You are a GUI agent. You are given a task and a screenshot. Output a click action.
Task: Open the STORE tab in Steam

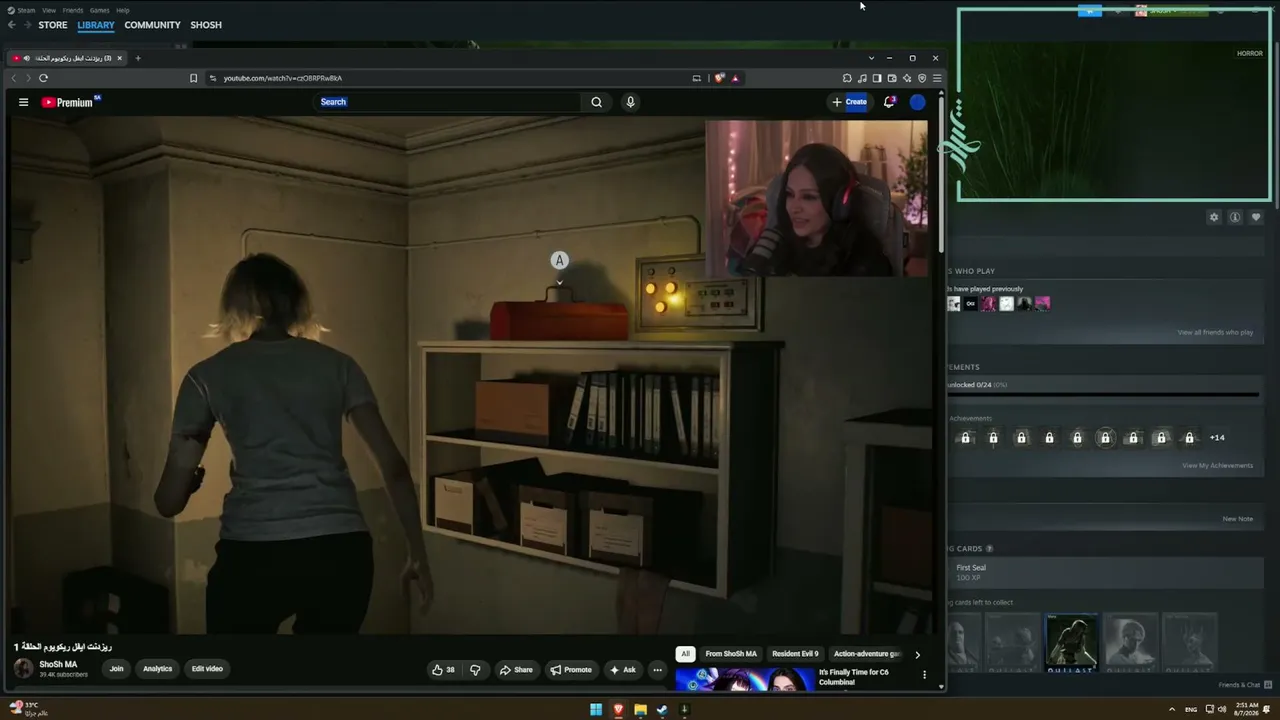click(x=53, y=25)
